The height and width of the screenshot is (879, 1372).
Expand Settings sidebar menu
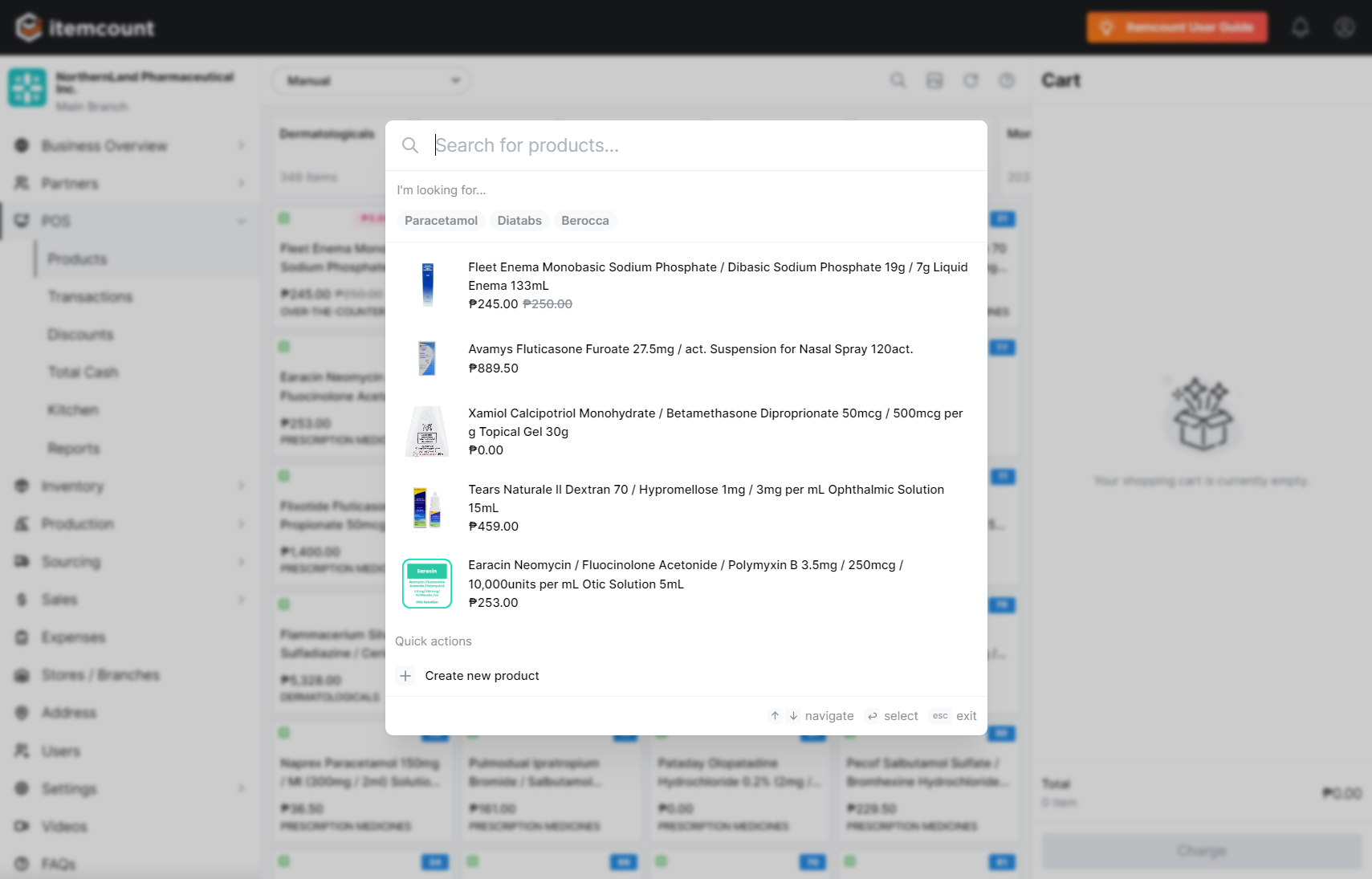tap(130, 789)
